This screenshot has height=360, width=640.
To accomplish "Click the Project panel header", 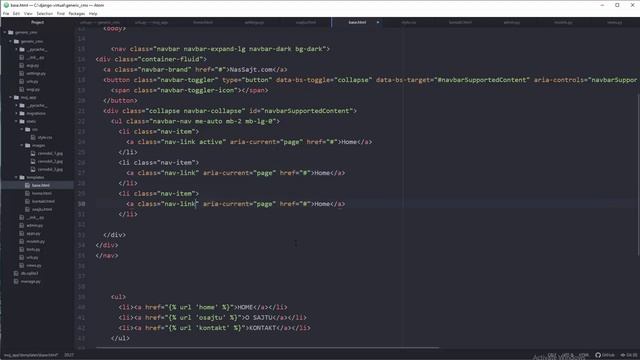I will (38, 22).
